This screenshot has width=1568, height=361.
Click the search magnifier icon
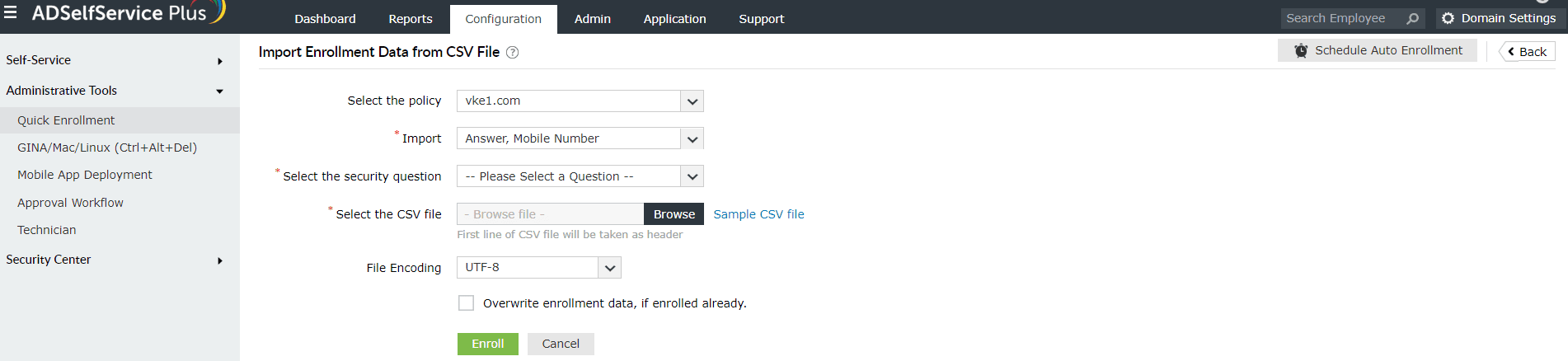[1412, 18]
